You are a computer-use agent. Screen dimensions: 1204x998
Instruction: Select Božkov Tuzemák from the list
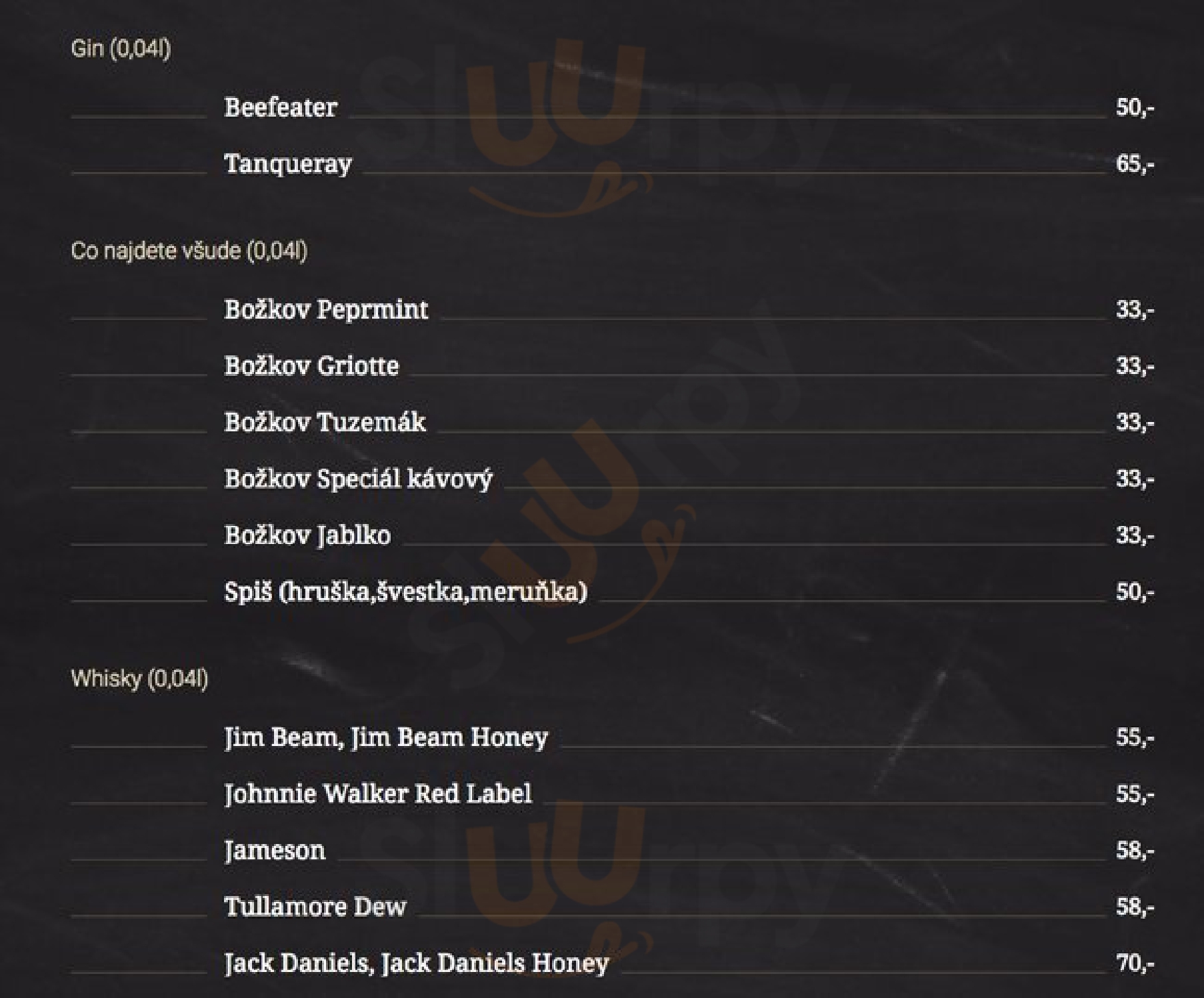pos(325,422)
